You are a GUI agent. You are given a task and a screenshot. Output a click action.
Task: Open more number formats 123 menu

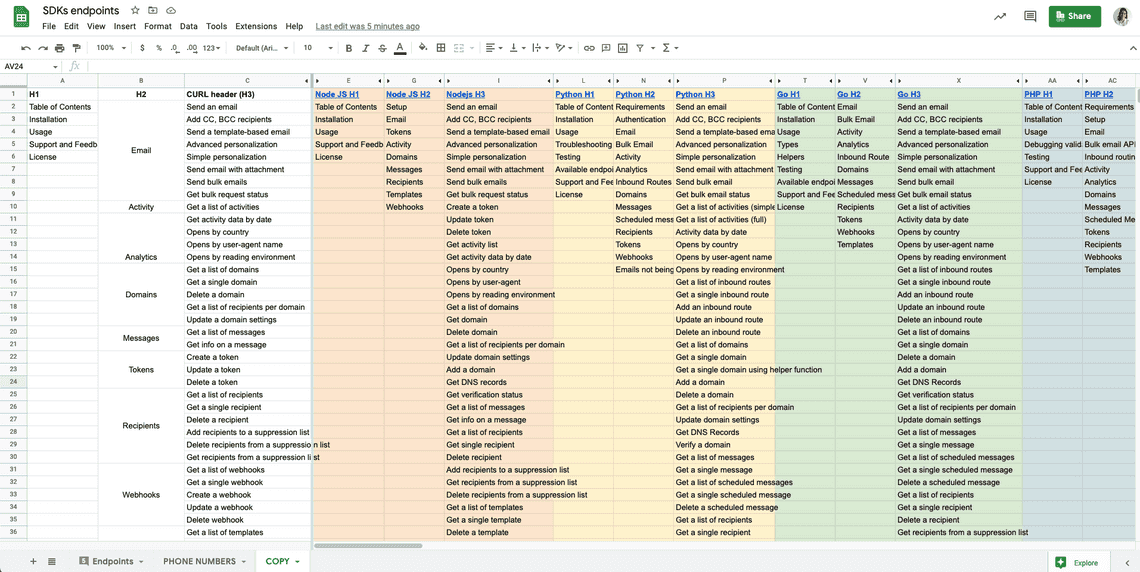[x=212, y=48]
